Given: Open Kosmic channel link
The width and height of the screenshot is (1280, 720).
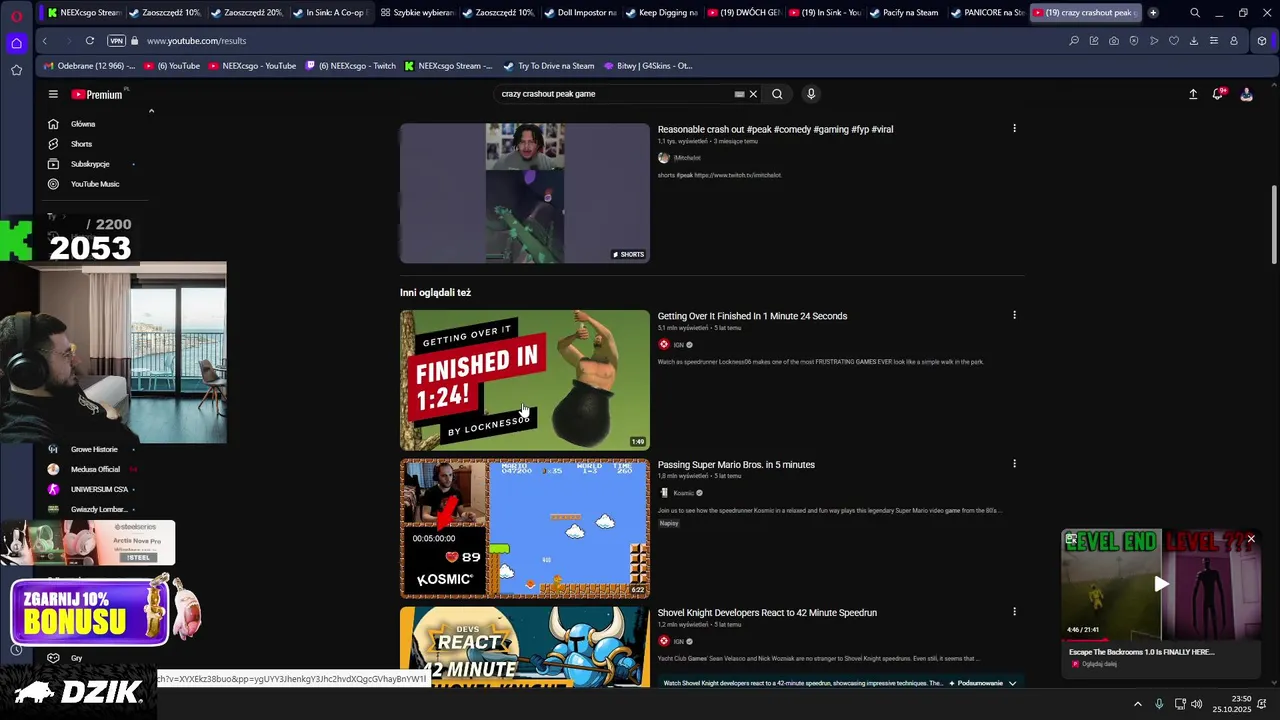Looking at the screenshot, I should [683, 493].
